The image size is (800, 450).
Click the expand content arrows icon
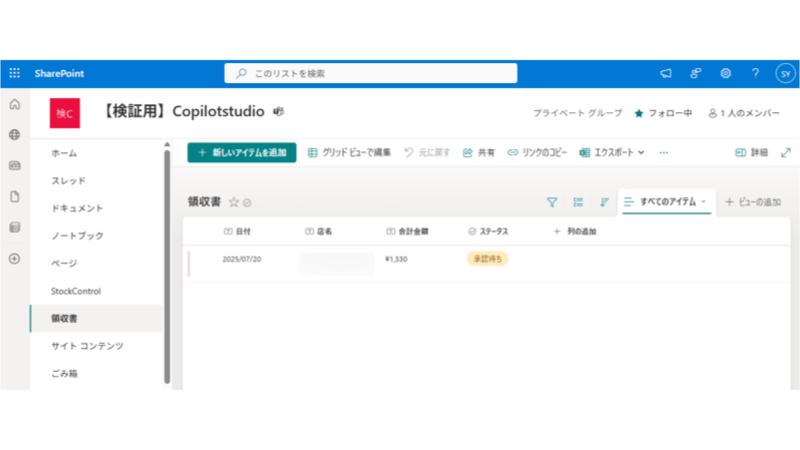pos(786,153)
